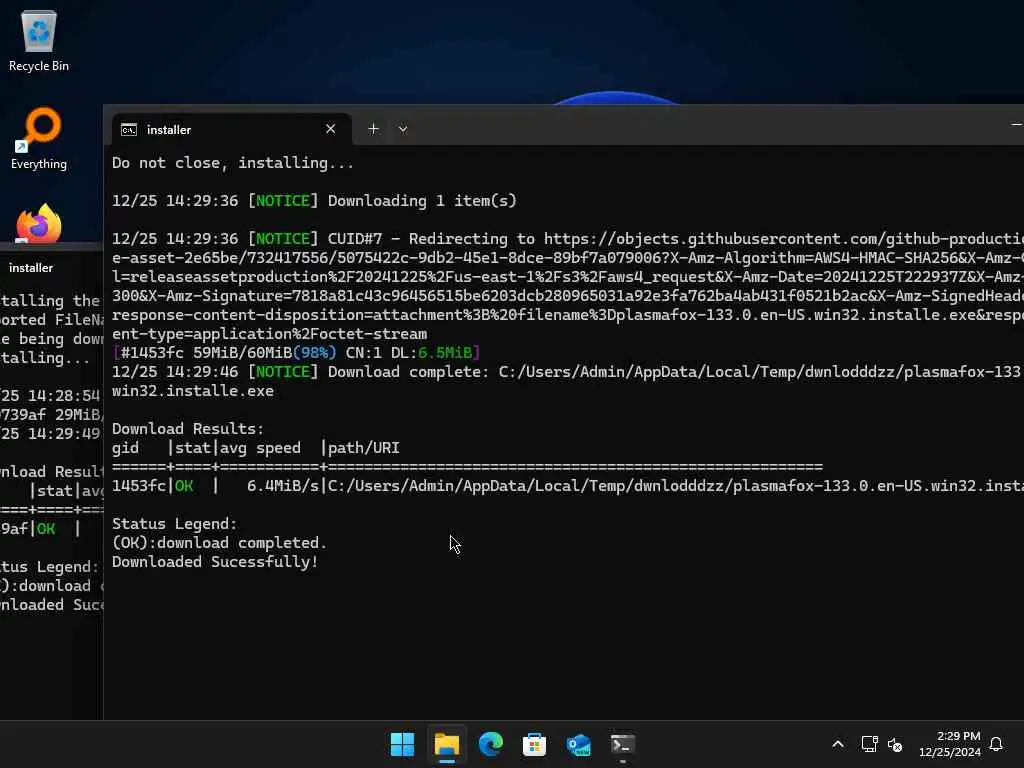Image resolution: width=1024 pixels, height=768 pixels.
Task: Click the 'Do not close, installing...' line
Action: (x=233, y=163)
